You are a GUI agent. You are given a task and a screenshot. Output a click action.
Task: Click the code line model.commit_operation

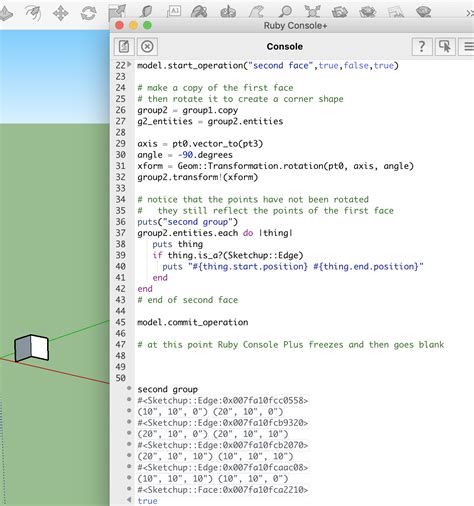coord(193,322)
